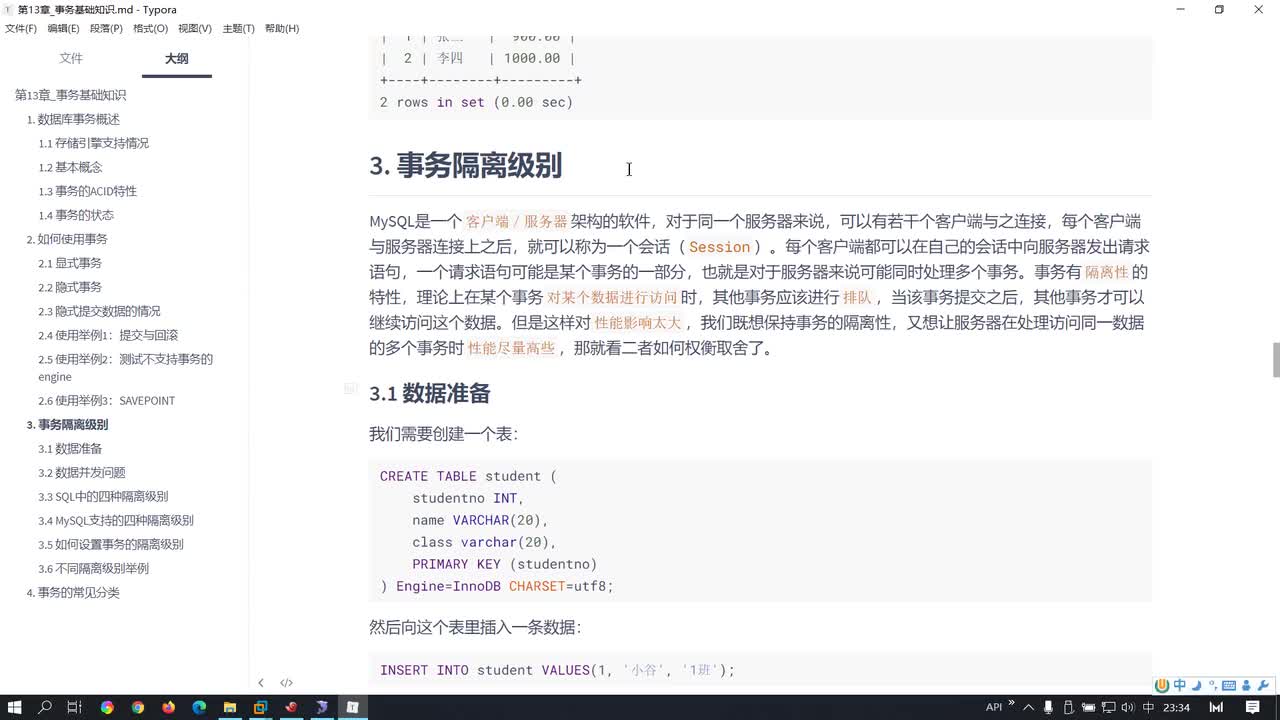Image resolution: width=1280 pixels, height=720 pixels.
Task: Open the action center notifications
Action: 1252,707
